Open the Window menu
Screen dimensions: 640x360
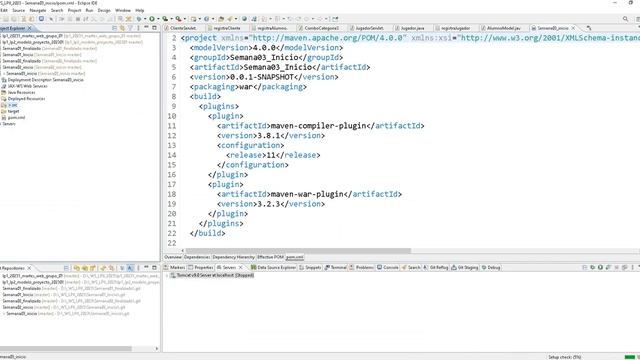[x=123, y=10]
